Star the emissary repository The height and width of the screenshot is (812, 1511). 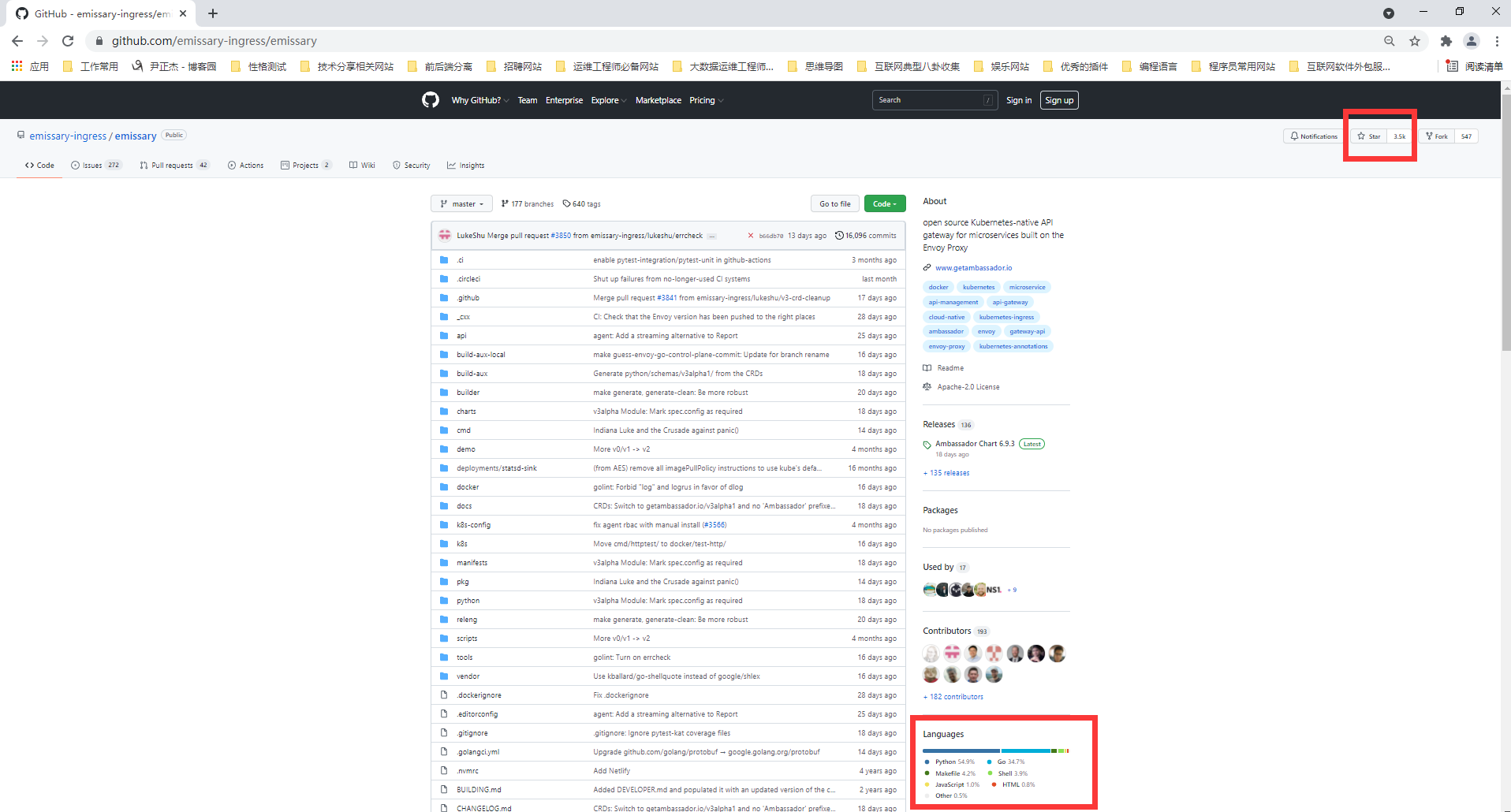1369,136
